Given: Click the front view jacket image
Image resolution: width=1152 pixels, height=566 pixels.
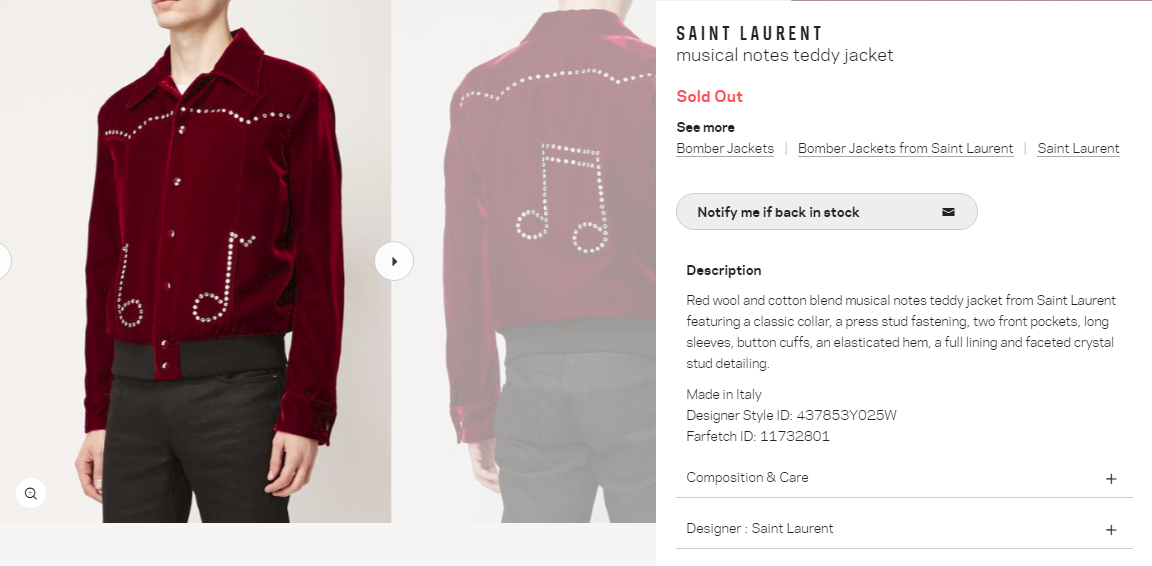Looking at the screenshot, I should (195, 261).
